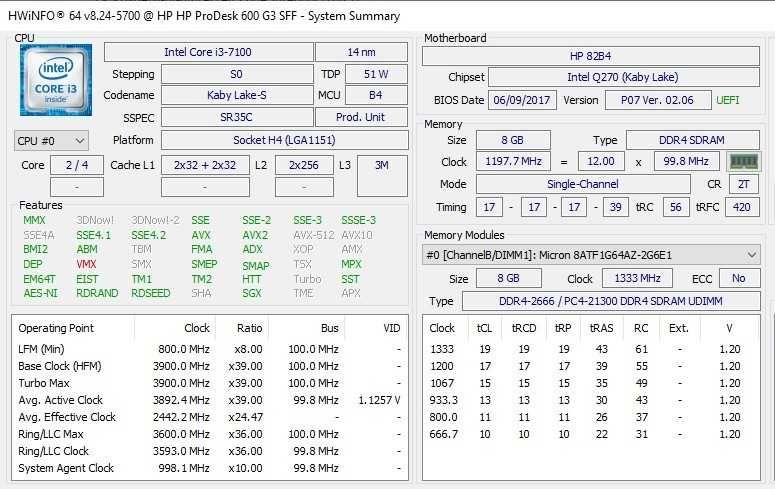Click the tRAS column header in memory table
The height and width of the screenshot is (489, 775).
click(x=601, y=328)
